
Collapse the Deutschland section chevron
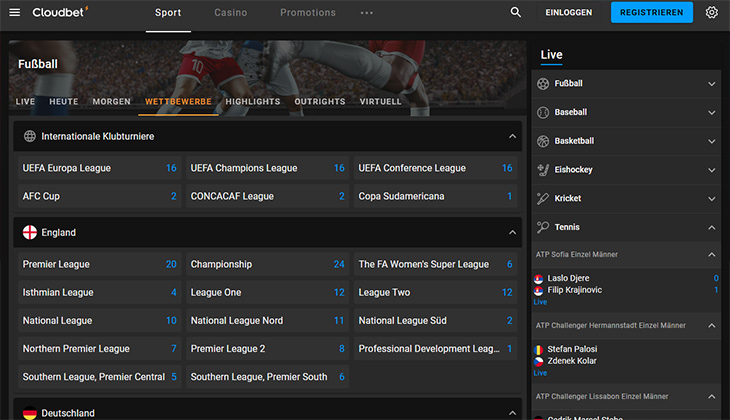[512, 413]
